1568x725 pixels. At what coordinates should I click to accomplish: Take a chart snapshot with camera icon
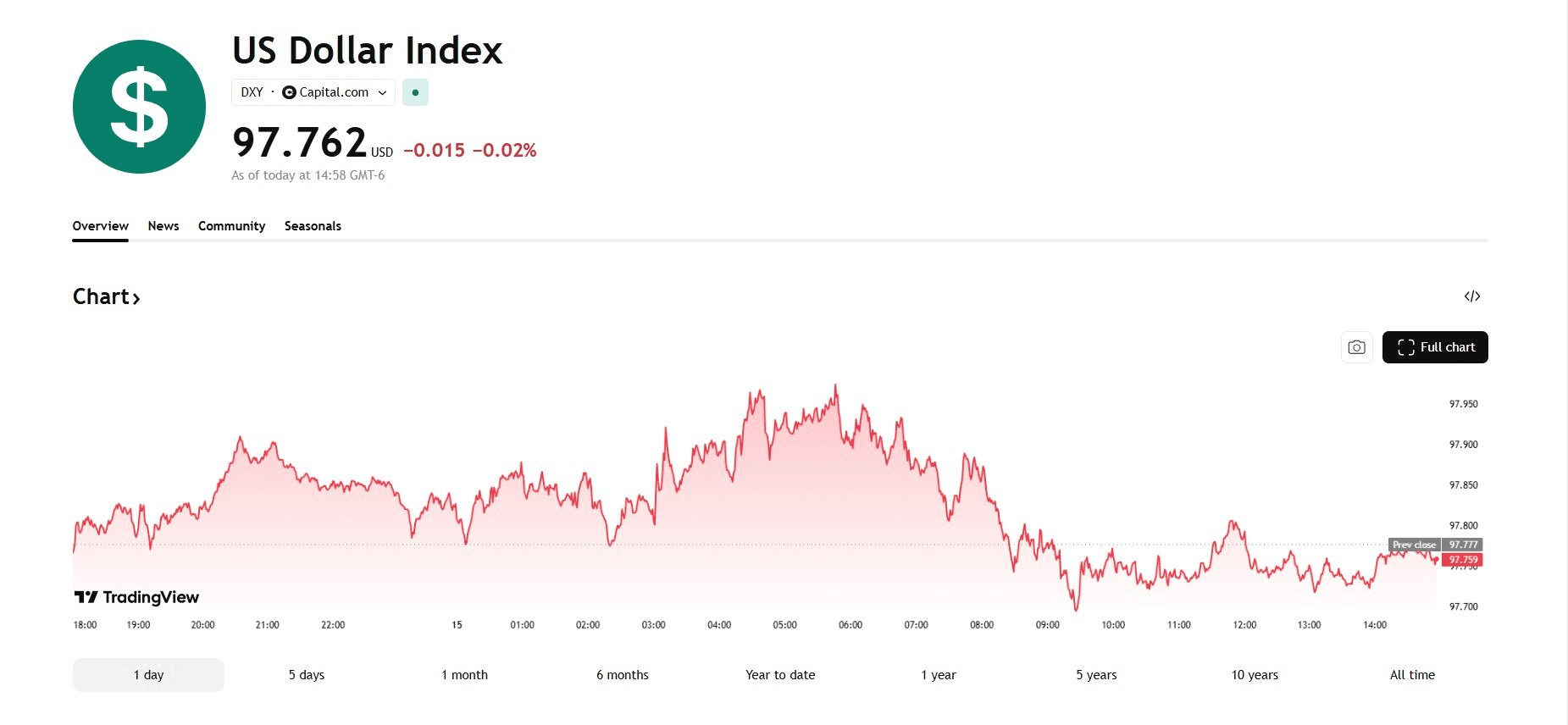coord(1356,347)
